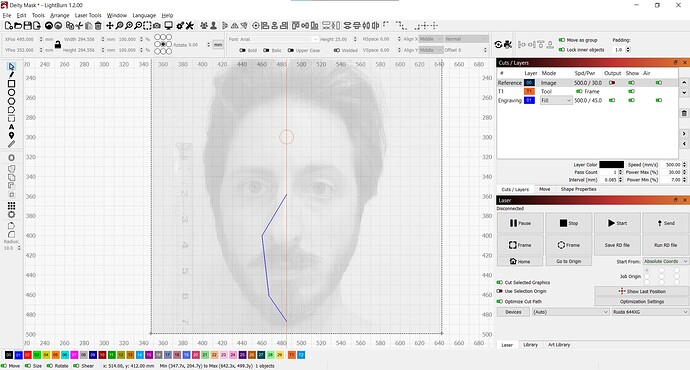The width and height of the screenshot is (690, 370).
Task: Open the Laser Tools menu
Action: (x=88, y=15)
